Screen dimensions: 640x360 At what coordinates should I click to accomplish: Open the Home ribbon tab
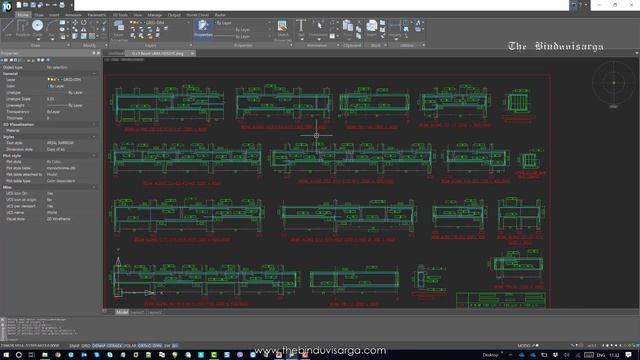(23, 15)
